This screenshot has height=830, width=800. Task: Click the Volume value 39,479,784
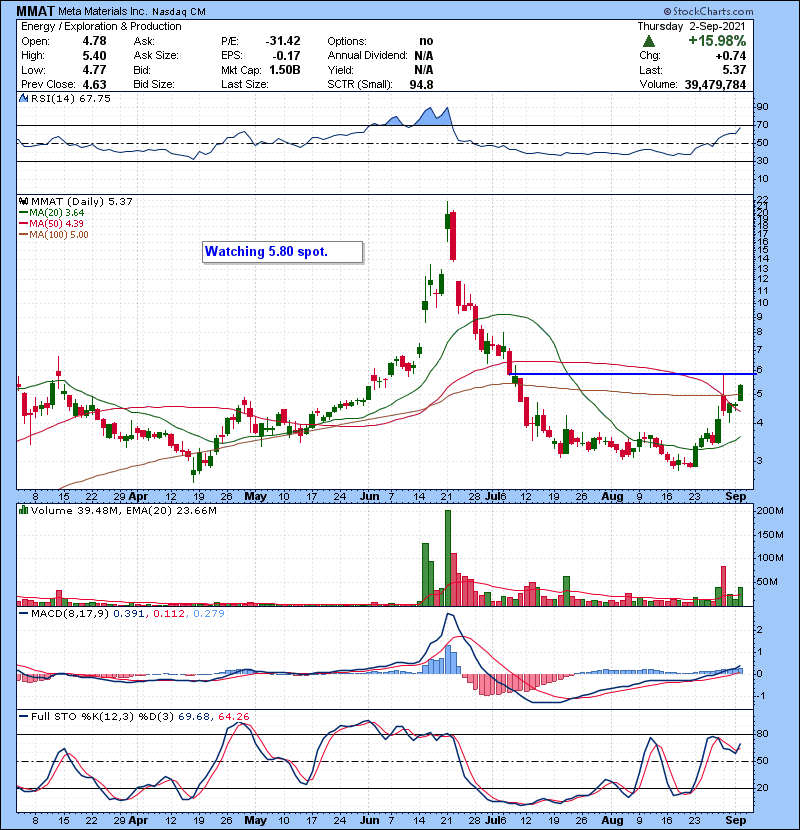pyautogui.click(x=715, y=85)
